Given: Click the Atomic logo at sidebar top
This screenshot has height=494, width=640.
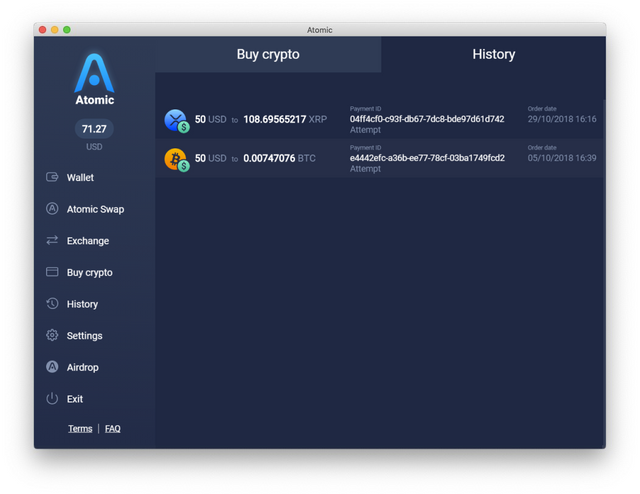Looking at the screenshot, I should click(94, 79).
